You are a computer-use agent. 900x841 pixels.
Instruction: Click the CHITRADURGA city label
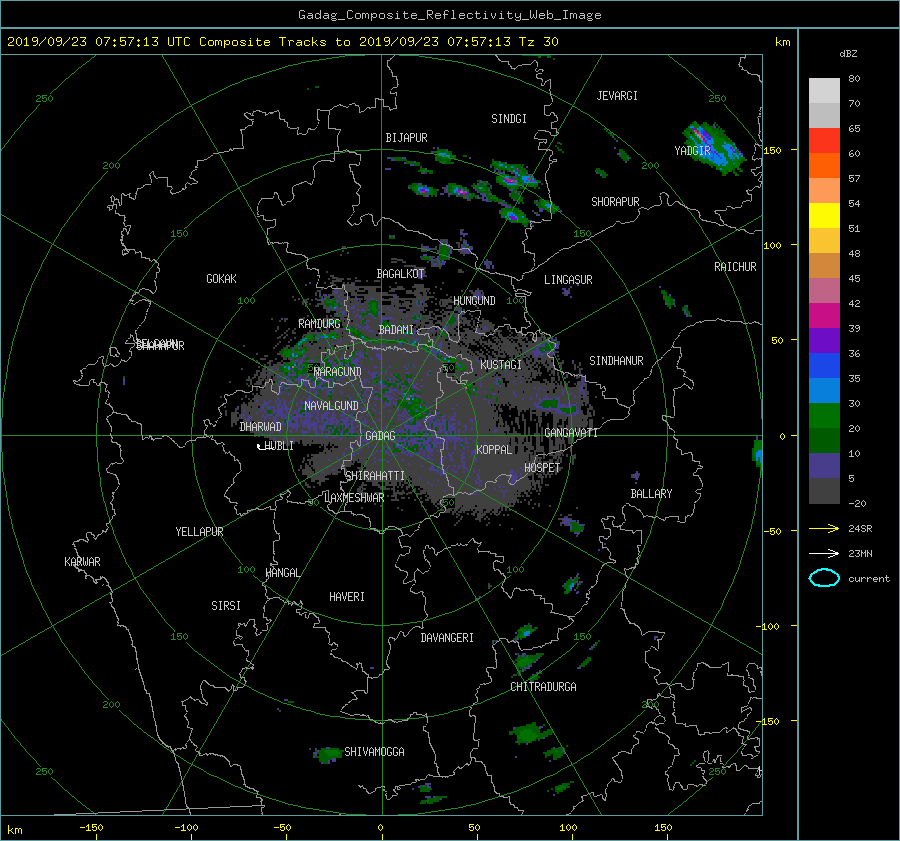(x=543, y=687)
